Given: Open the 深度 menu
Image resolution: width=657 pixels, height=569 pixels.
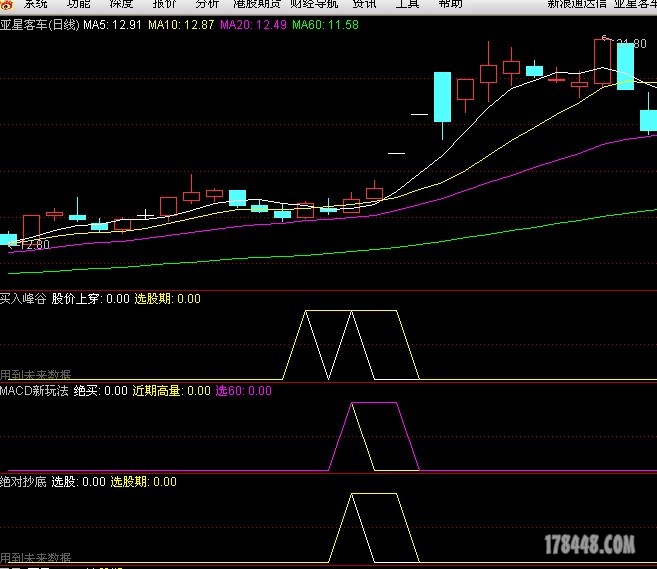Looking at the screenshot, I should click(x=122, y=4).
